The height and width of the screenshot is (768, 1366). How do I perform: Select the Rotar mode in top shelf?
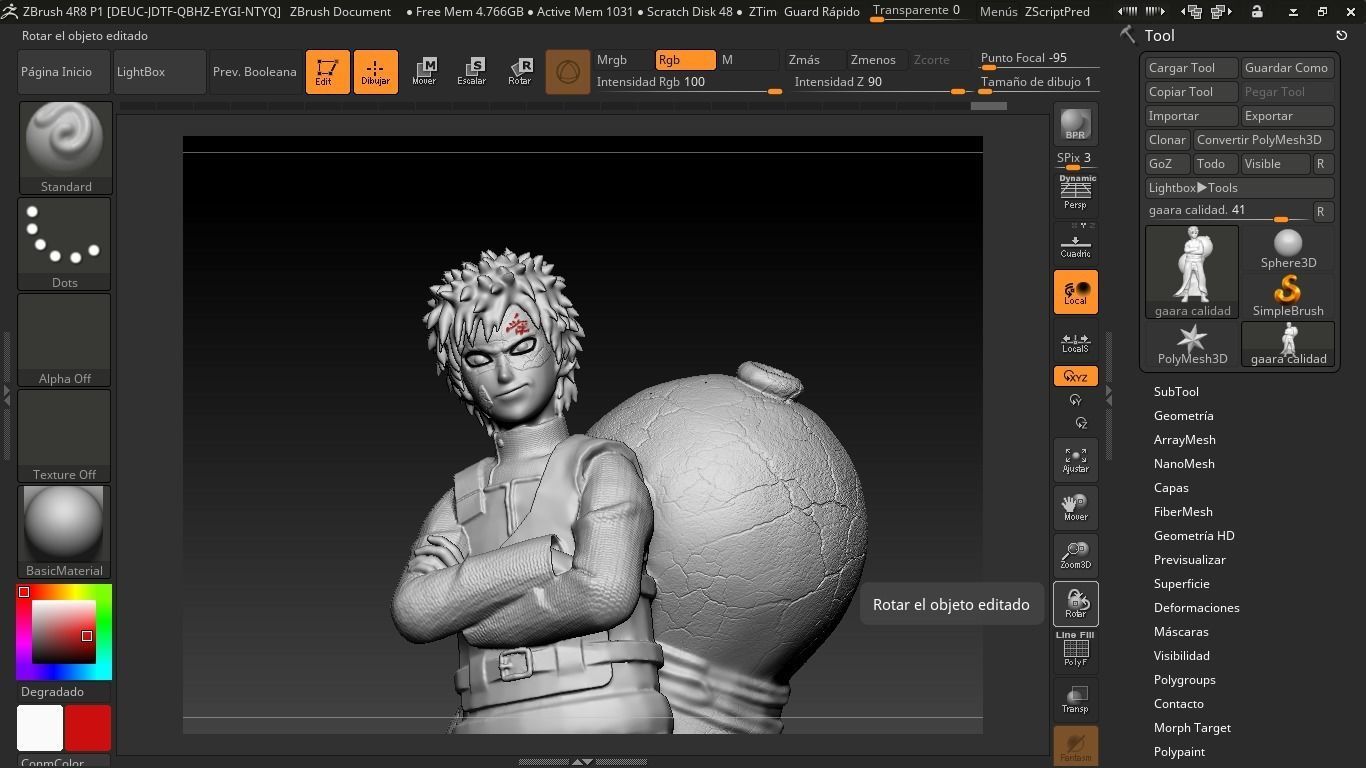coord(520,72)
